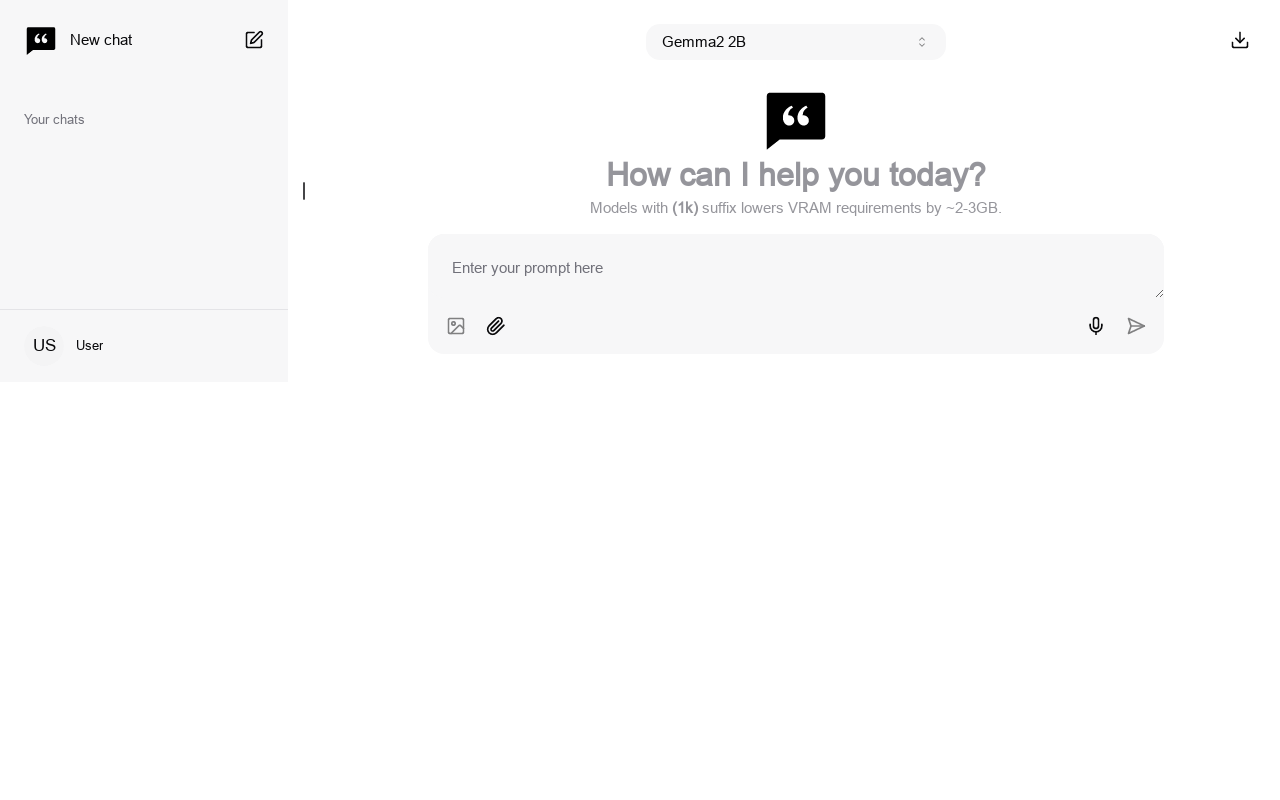
Task: Focus the 'Enter your prompt here' field
Action: [x=796, y=267]
